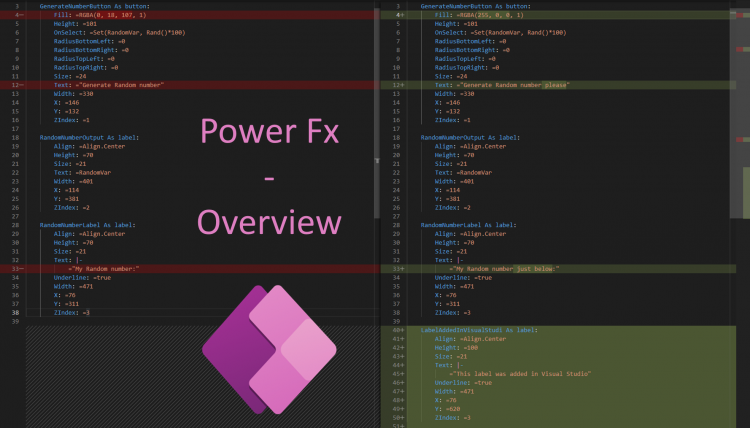Viewport: 750px width, 428px height.
Task: Click the "Power Fx" title text
Action: click(268, 132)
